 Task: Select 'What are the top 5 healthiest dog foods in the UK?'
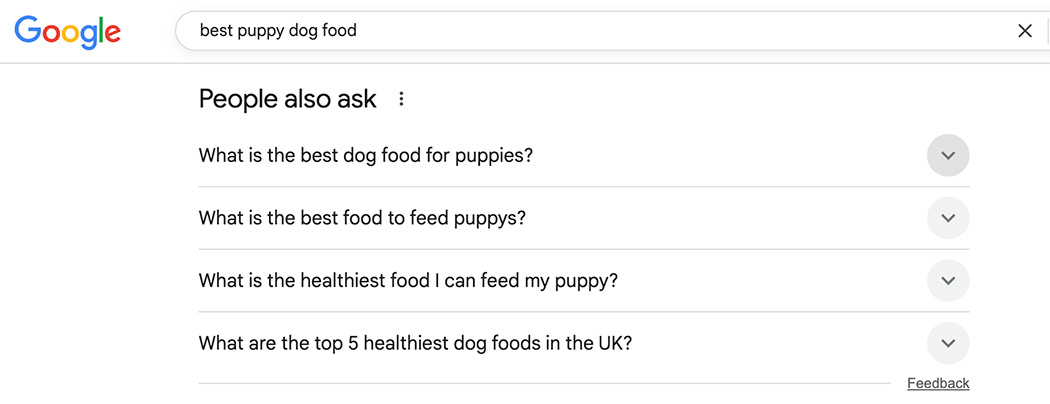coord(415,343)
